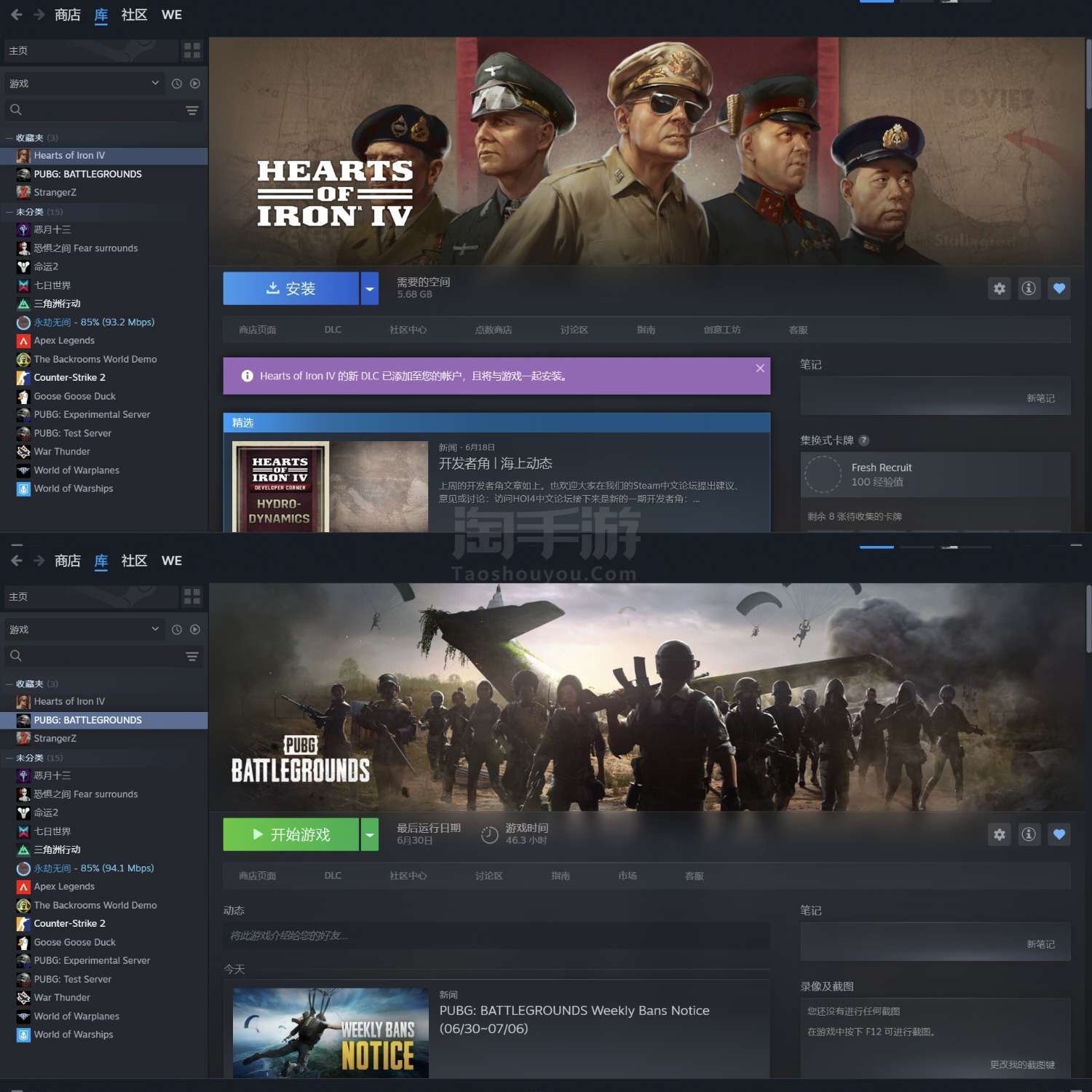Toggle recent-activity clock sort in top window sidebar
The image size is (1092, 1092).
click(177, 84)
